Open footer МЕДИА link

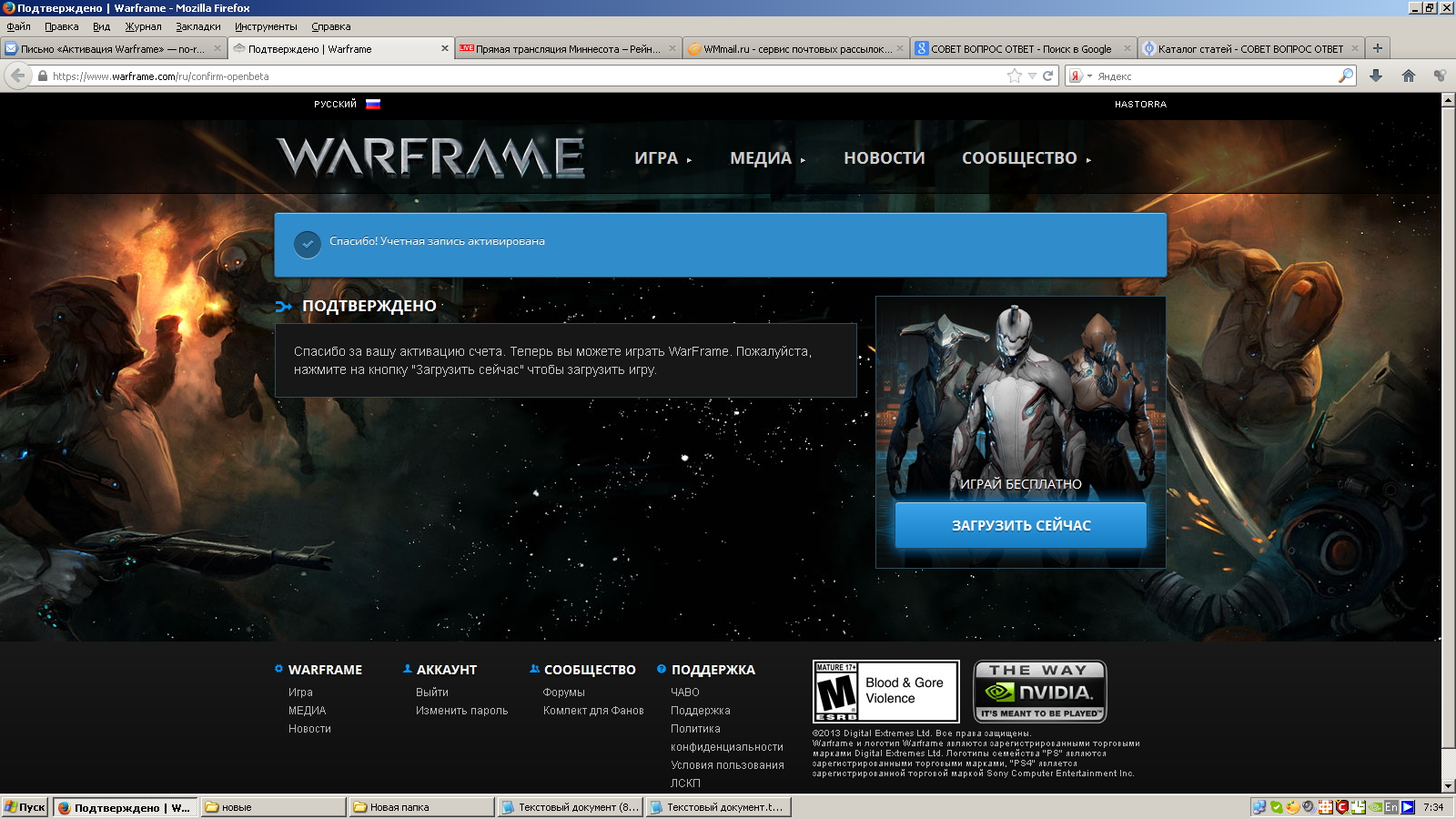click(307, 711)
